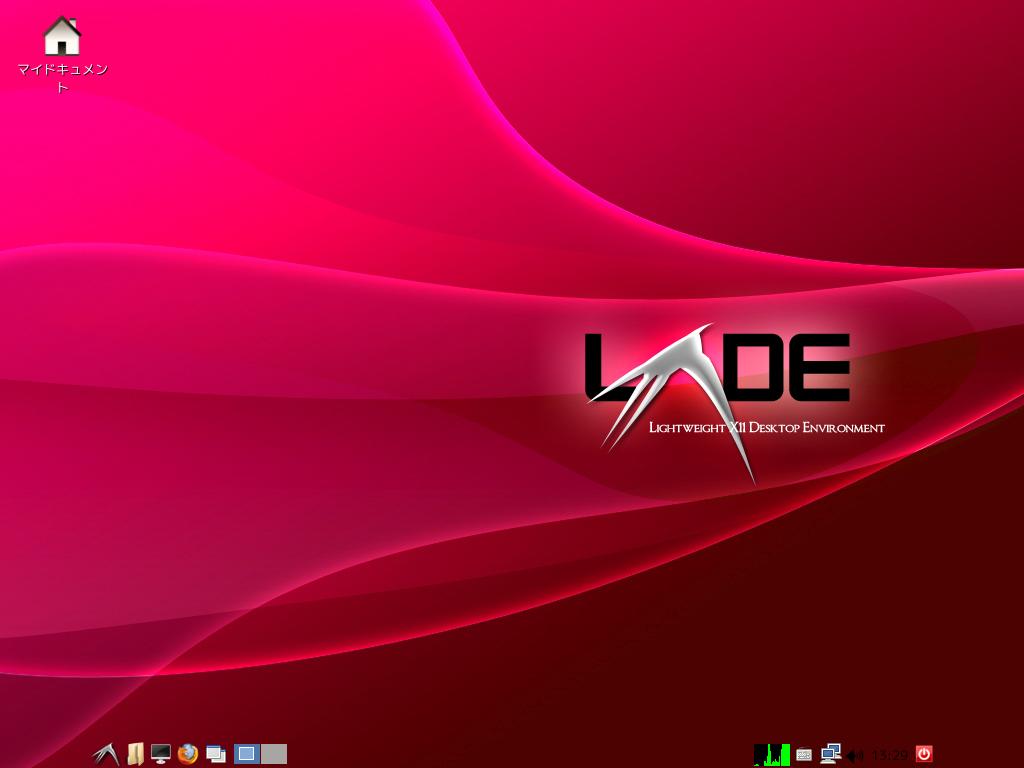Launch the Firefox web browser
The width and height of the screenshot is (1024, 768).
click(x=189, y=754)
